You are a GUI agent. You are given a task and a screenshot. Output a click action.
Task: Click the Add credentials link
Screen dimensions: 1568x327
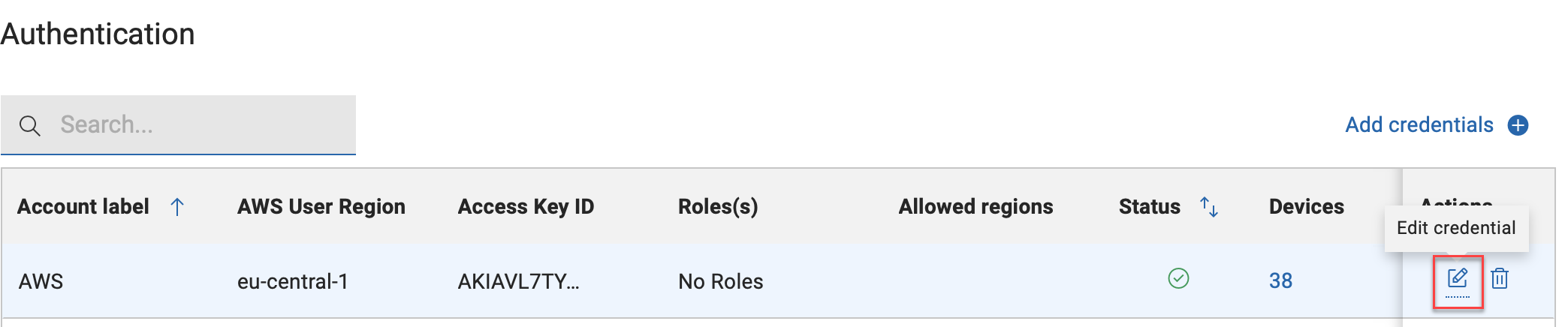click(1419, 125)
